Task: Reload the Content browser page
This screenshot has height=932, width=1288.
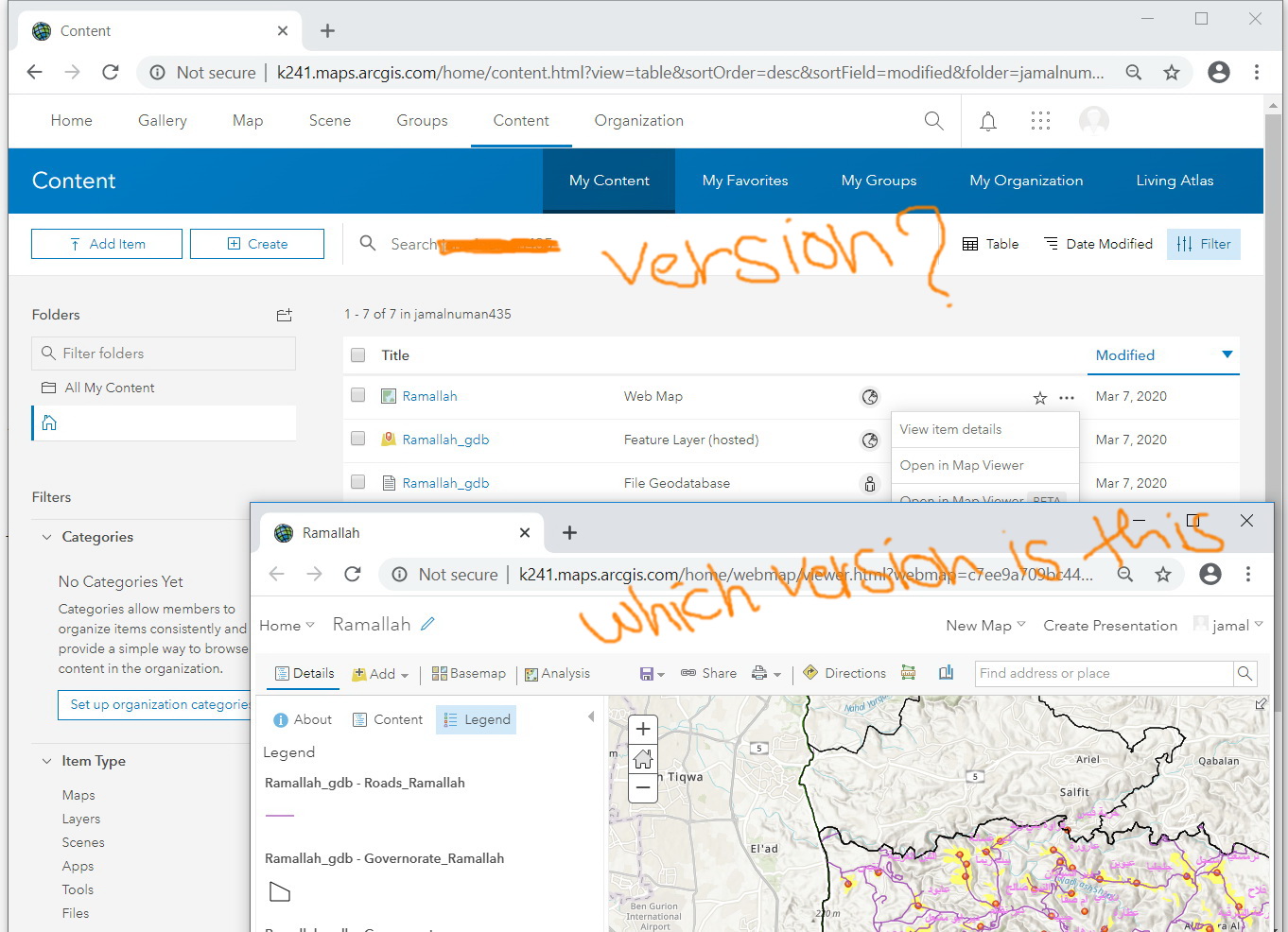Action: [111, 73]
